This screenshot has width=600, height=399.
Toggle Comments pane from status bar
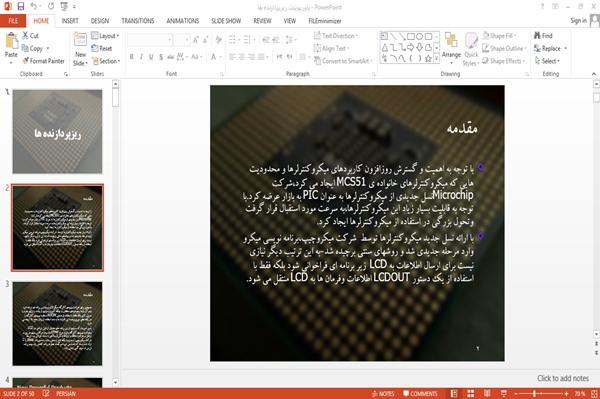pos(420,394)
